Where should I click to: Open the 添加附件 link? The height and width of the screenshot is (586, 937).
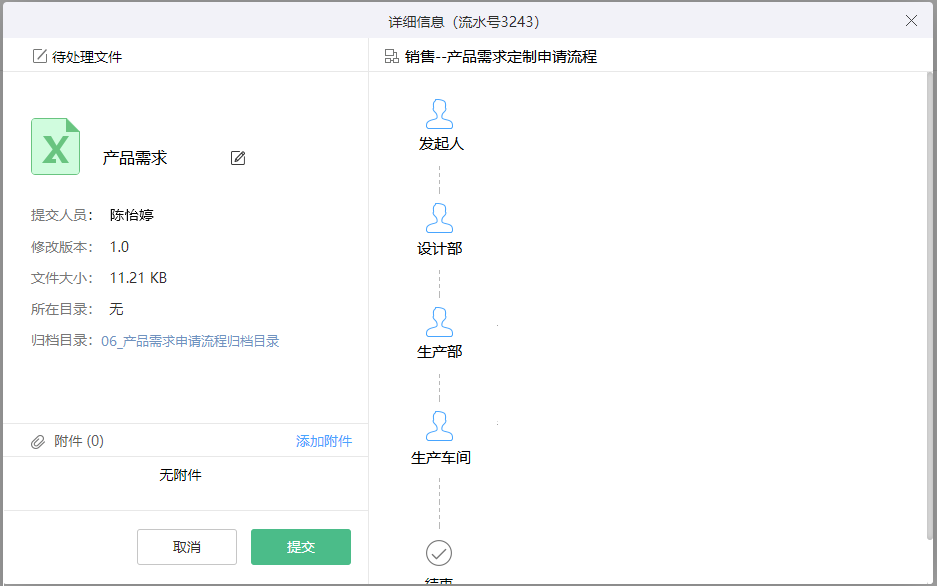tap(324, 441)
